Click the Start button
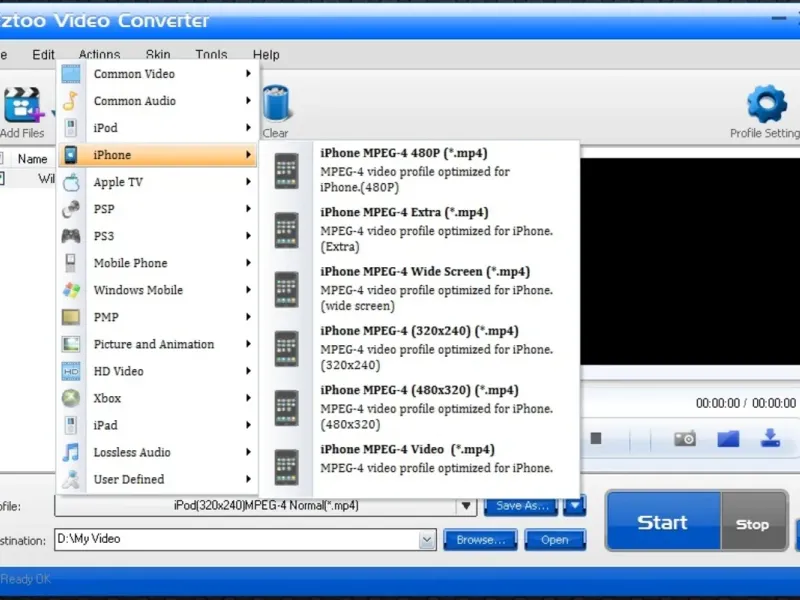The height and width of the screenshot is (600, 800). (x=663, y=522)
